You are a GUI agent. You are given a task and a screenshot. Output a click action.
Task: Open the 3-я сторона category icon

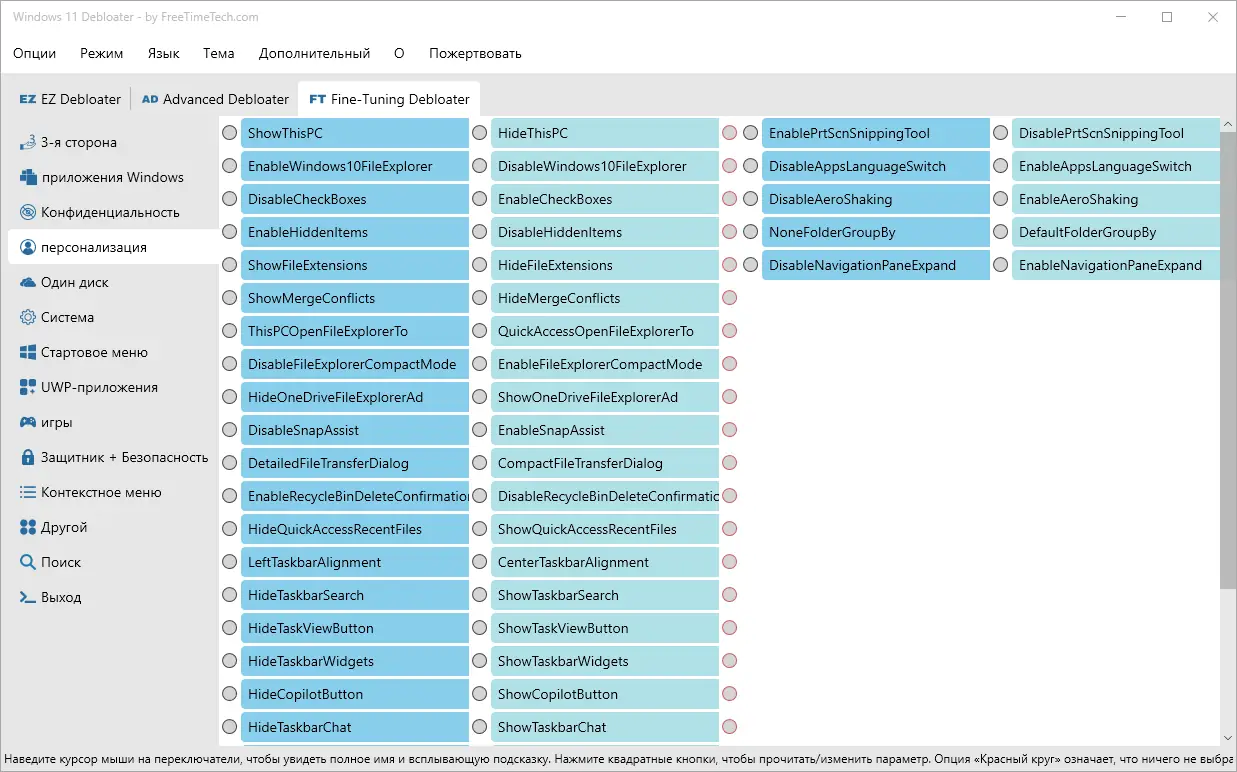28,142
